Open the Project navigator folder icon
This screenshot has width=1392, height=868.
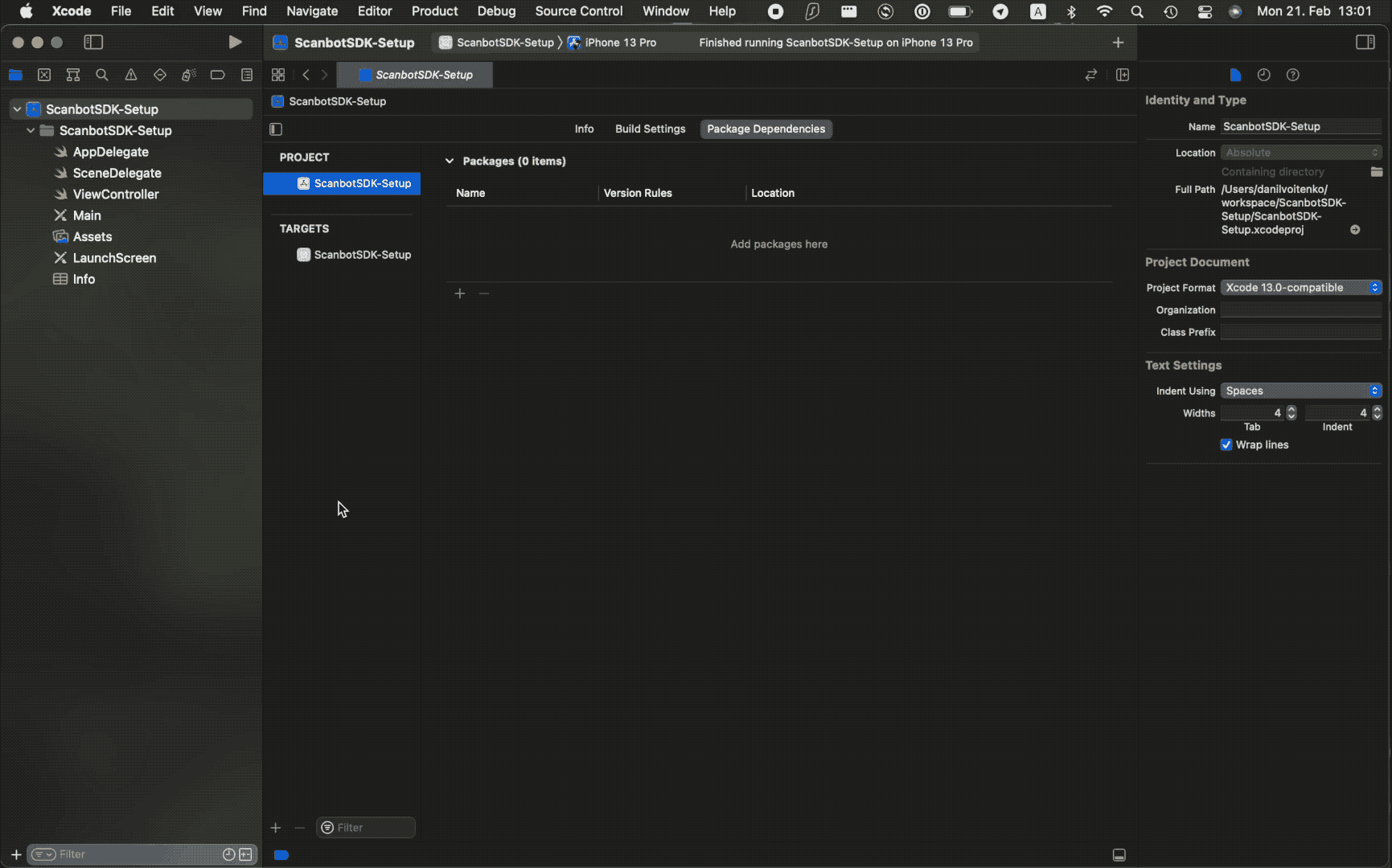(16, 75)
